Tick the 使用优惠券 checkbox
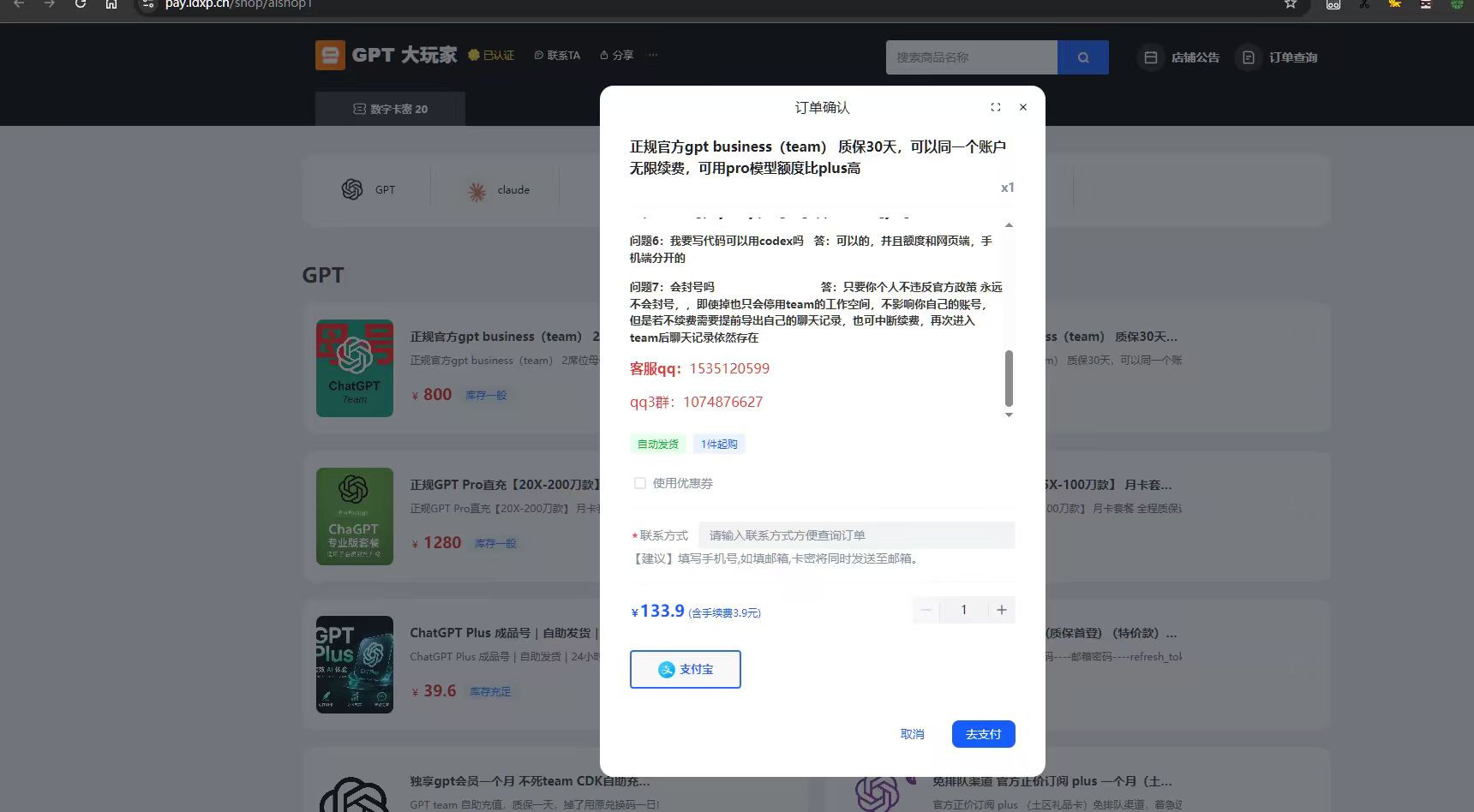The height and width of the screenshot is (812, 1474). click(x=639, y=483)
